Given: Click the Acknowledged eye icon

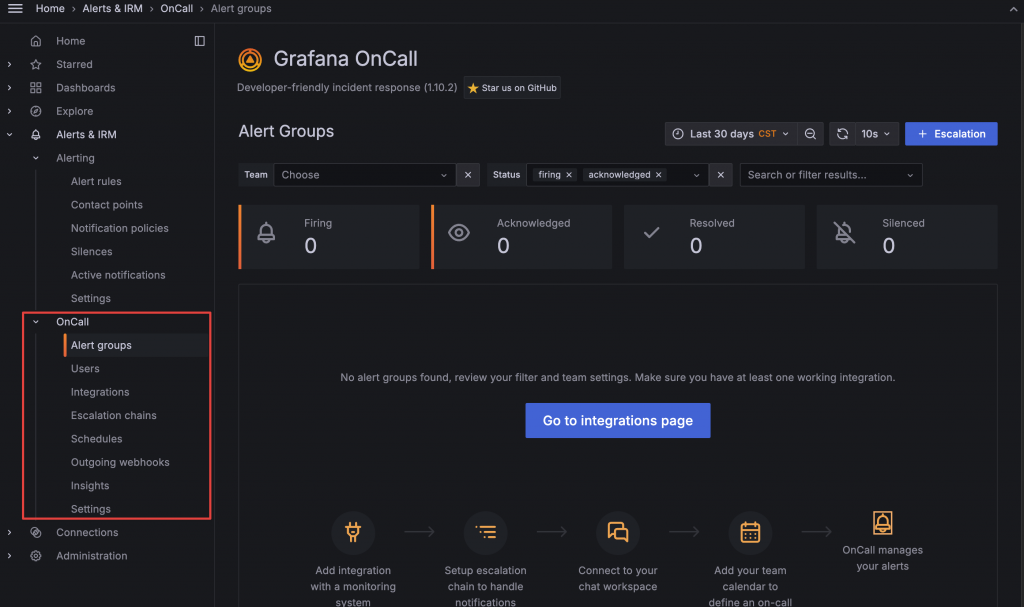Looking at the screenshot, I should click(458, 233).
